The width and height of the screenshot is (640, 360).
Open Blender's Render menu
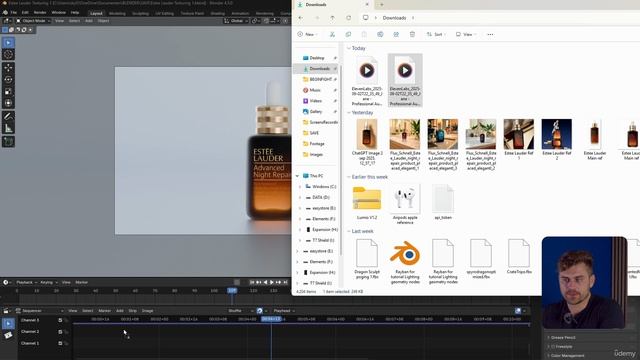coord(40,13)
